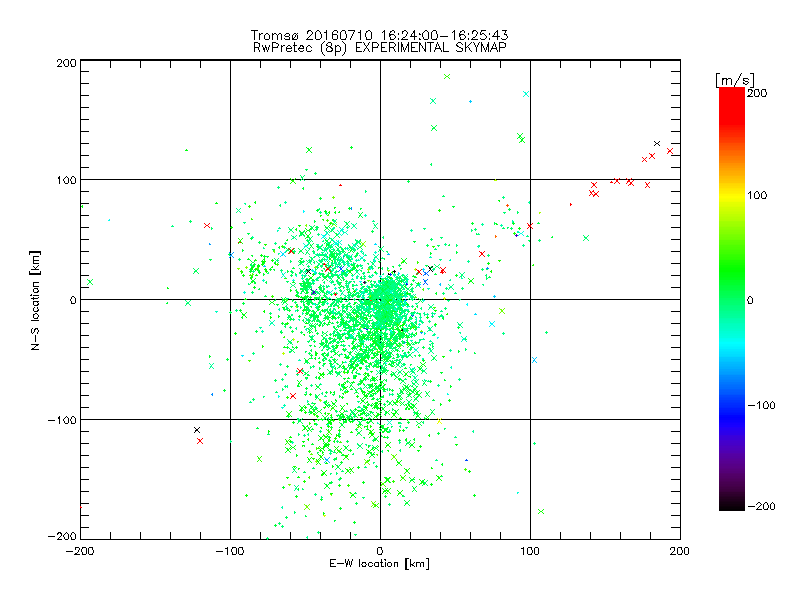Click the cyan X marker near the top at x=100
Viewport: 800px width, 600px height.
pyautogui.click(x=526, y=94)
